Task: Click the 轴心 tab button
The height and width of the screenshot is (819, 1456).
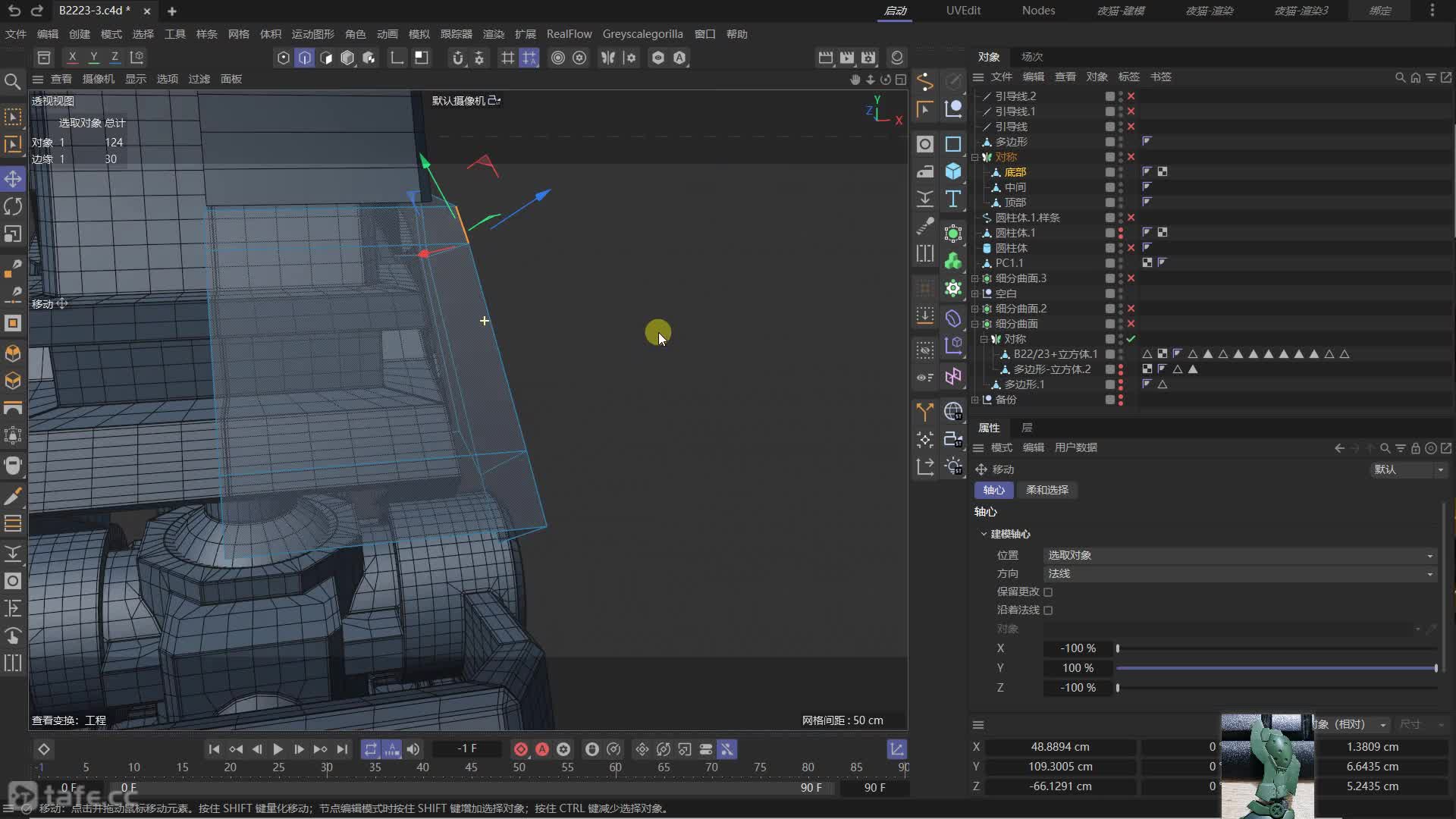Action: 993,490
